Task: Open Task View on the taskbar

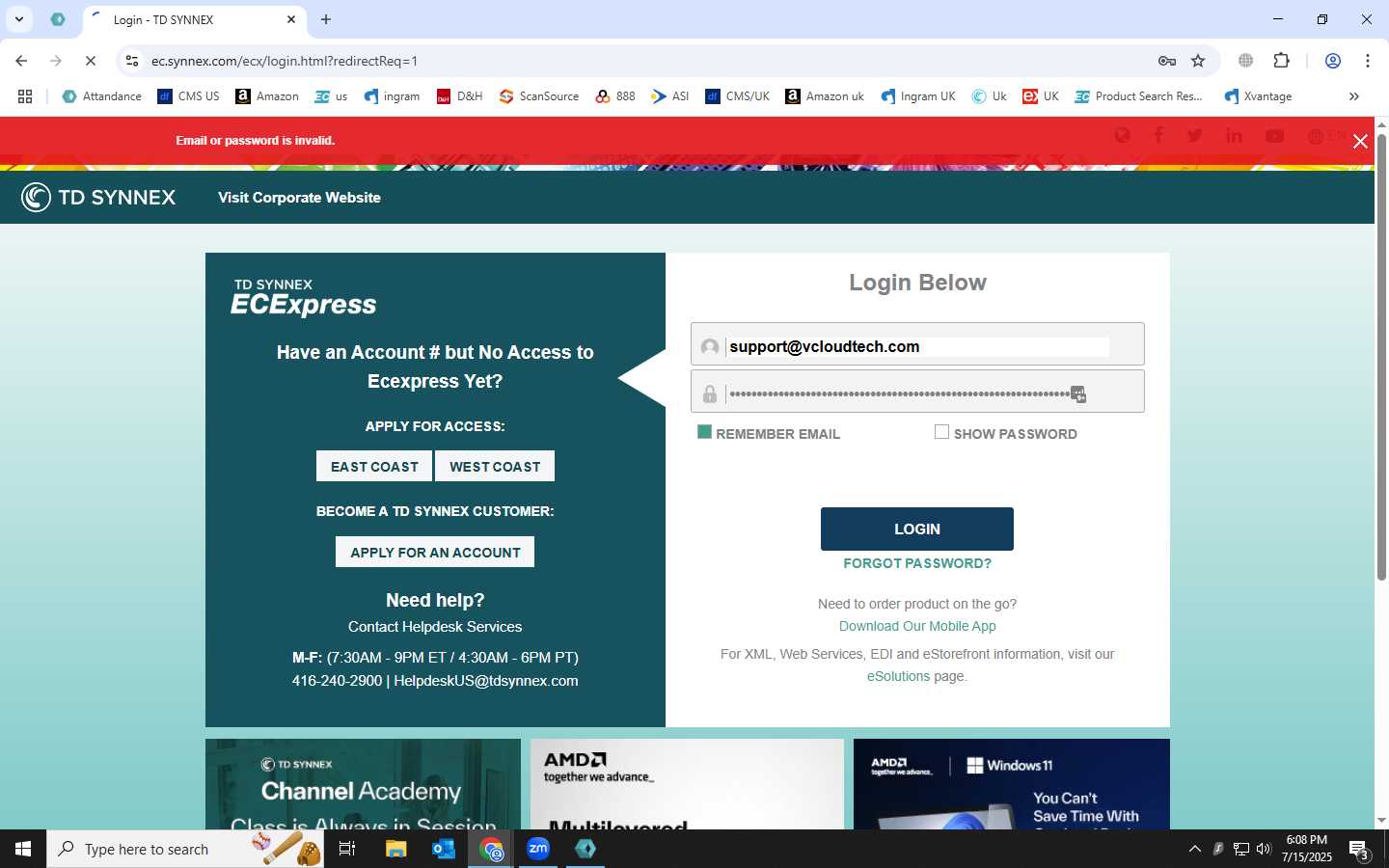Action: point(347,849)
